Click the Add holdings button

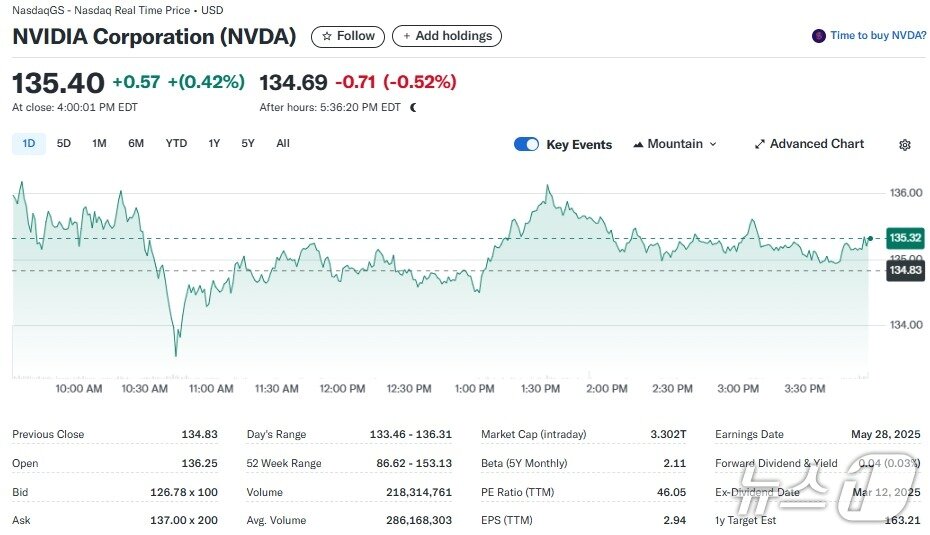[x=447, y=36]
